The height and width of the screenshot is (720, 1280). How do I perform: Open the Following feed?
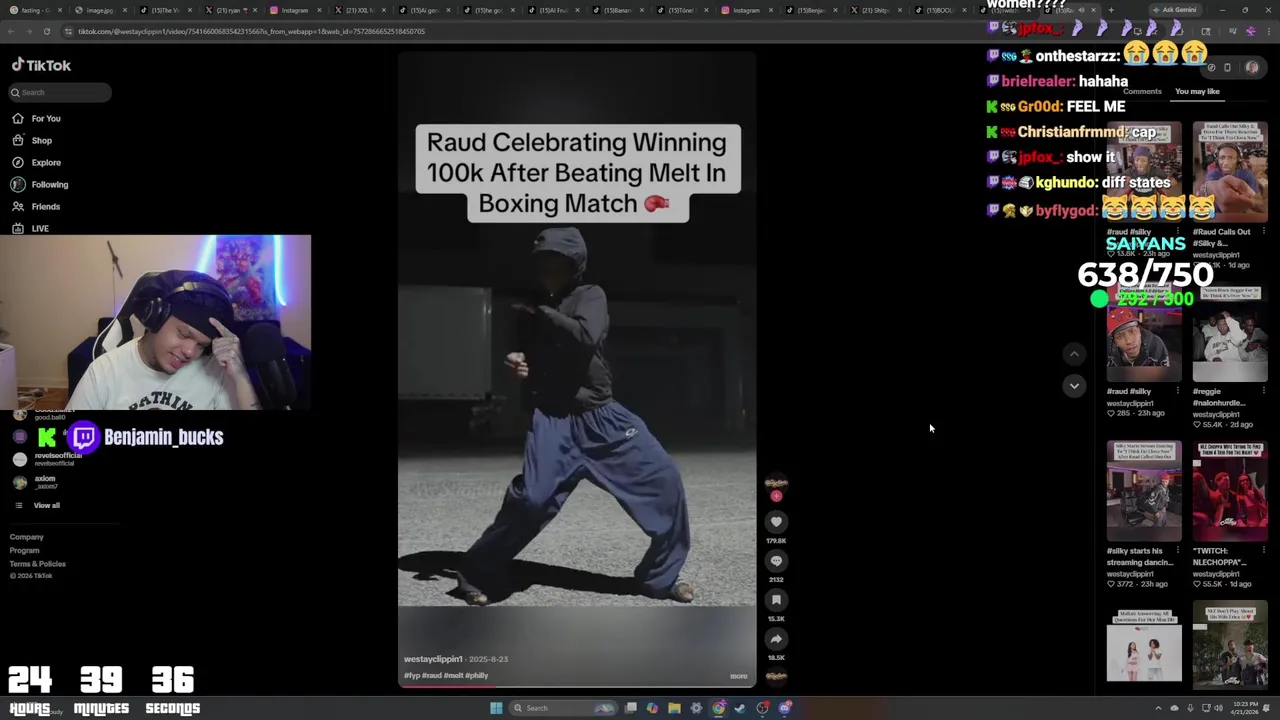pos(50,184)
